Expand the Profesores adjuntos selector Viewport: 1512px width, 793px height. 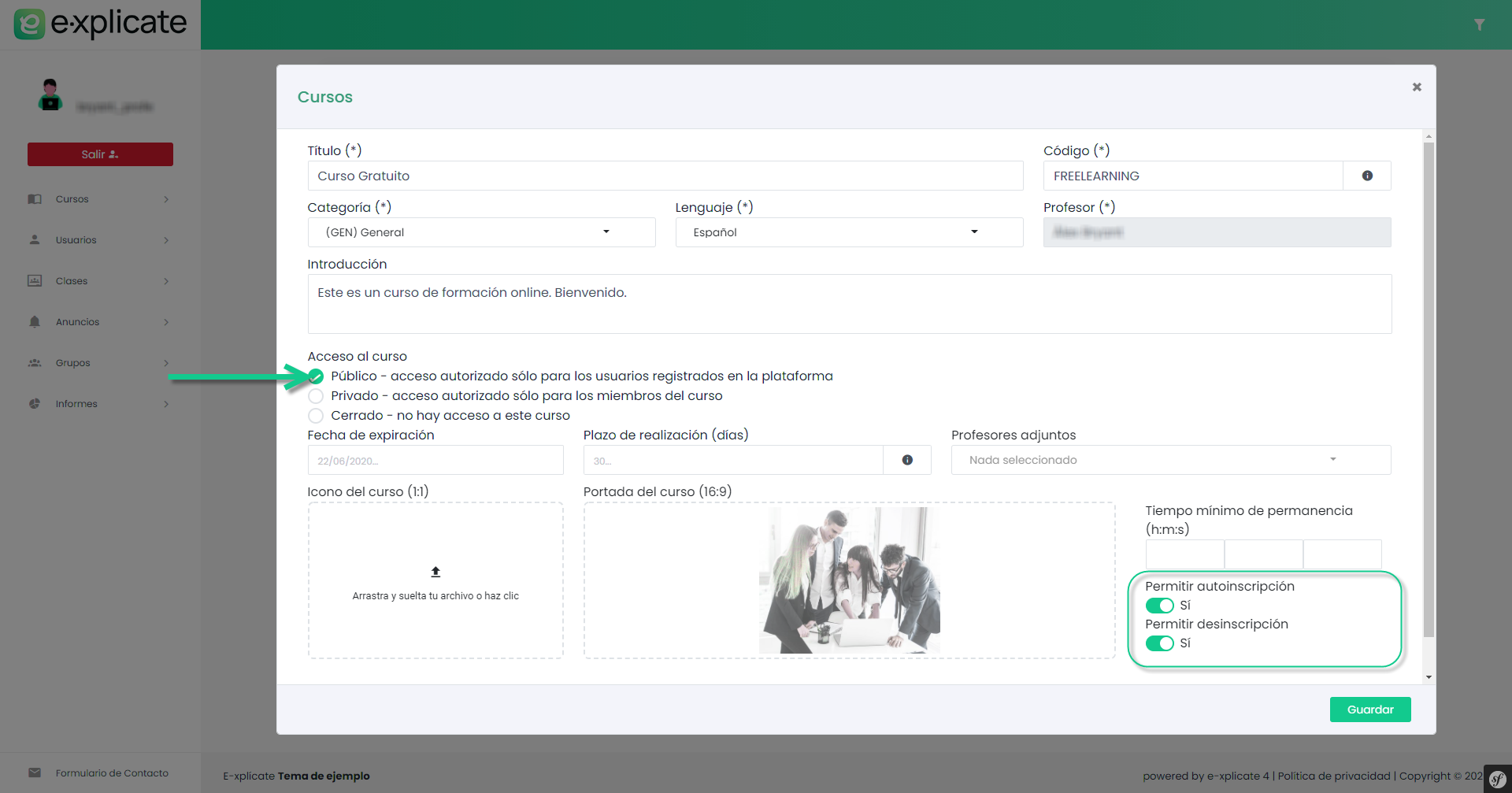point(1170,460)
